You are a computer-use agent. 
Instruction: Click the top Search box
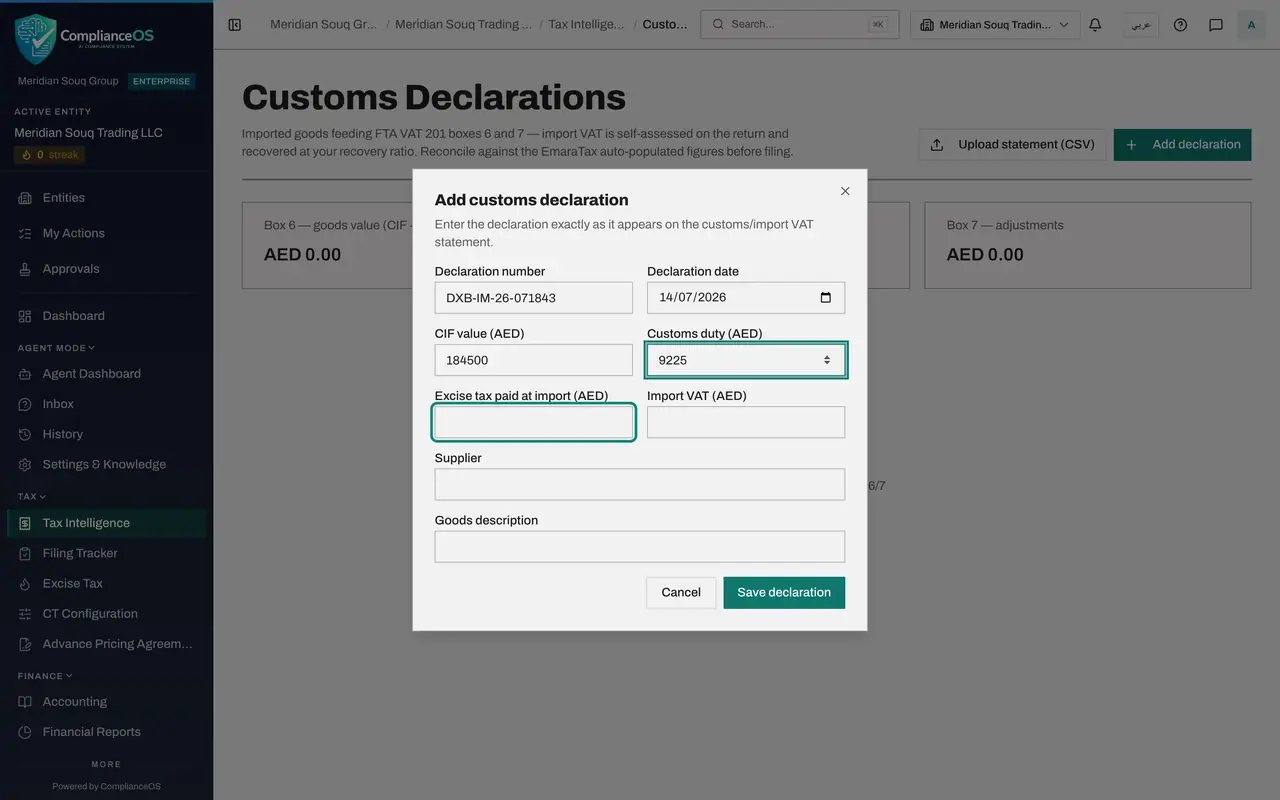pos(800,25)
